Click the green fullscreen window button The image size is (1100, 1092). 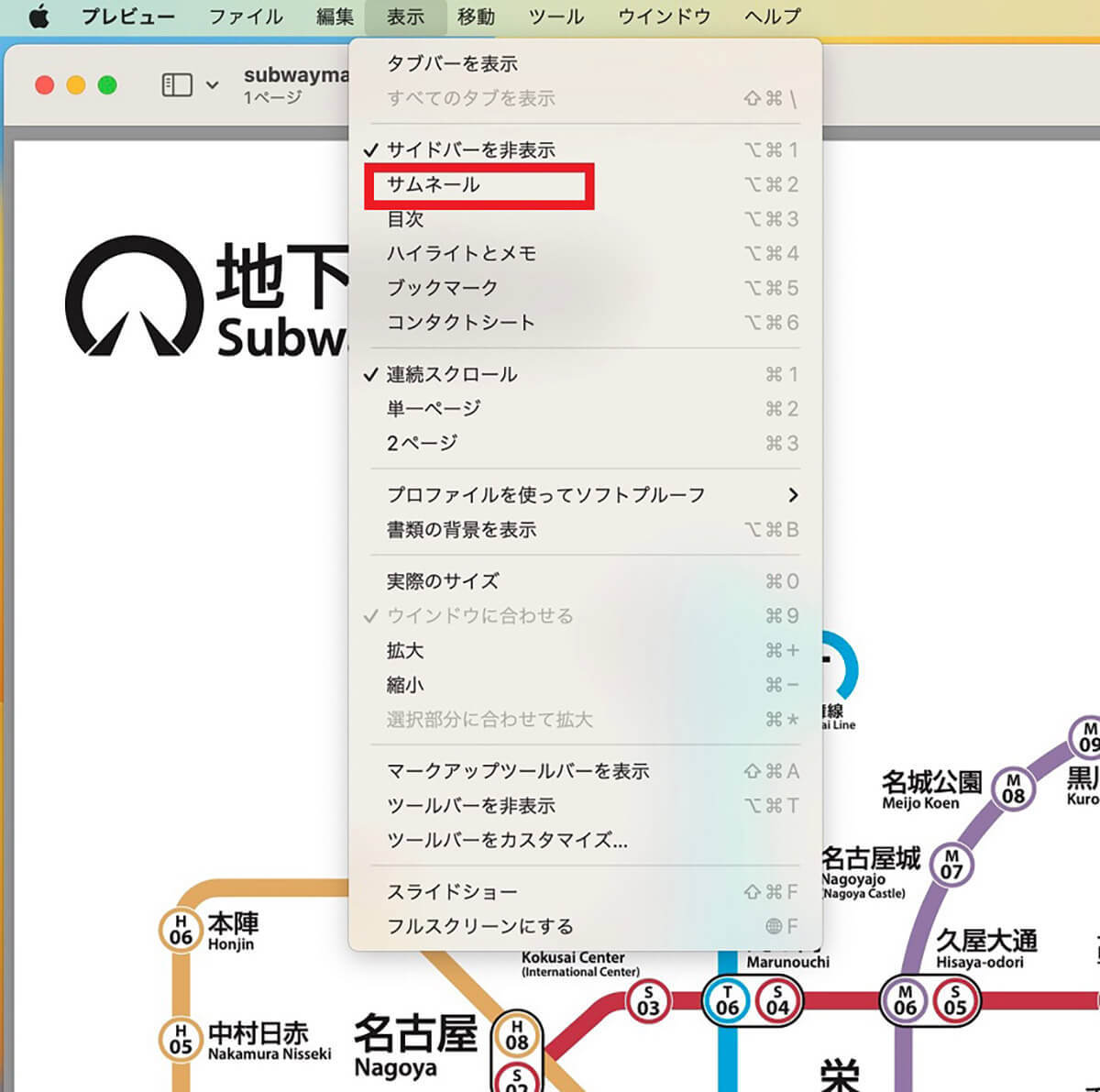(107, 85)
